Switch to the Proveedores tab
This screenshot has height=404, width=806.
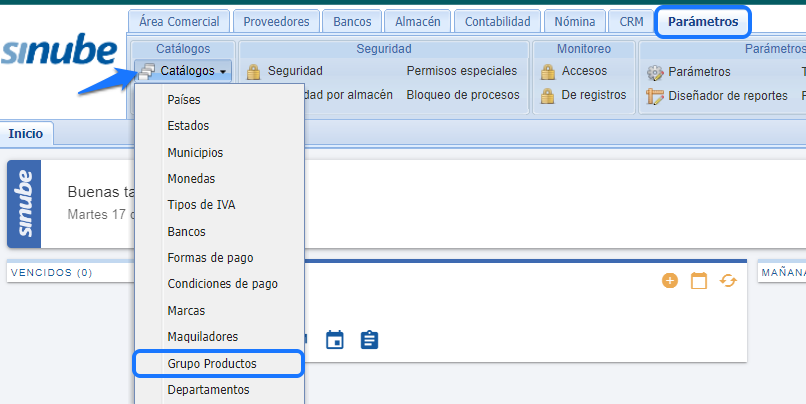[x=277, y=22]
